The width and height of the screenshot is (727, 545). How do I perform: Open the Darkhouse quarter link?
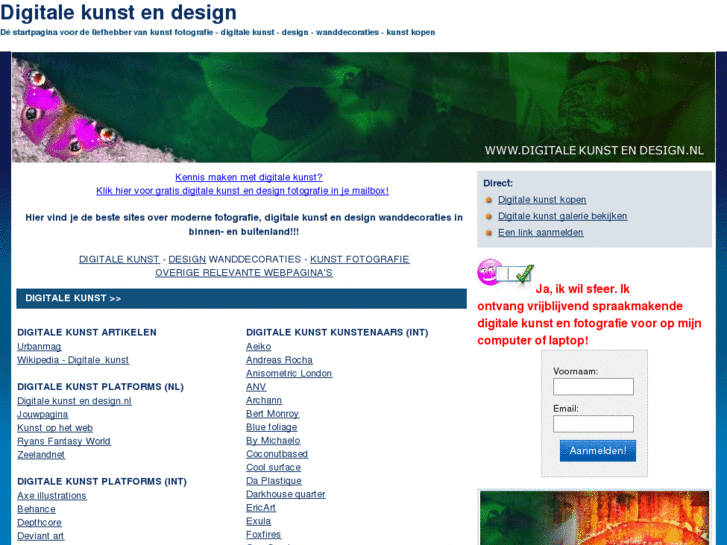pos(286,494)
